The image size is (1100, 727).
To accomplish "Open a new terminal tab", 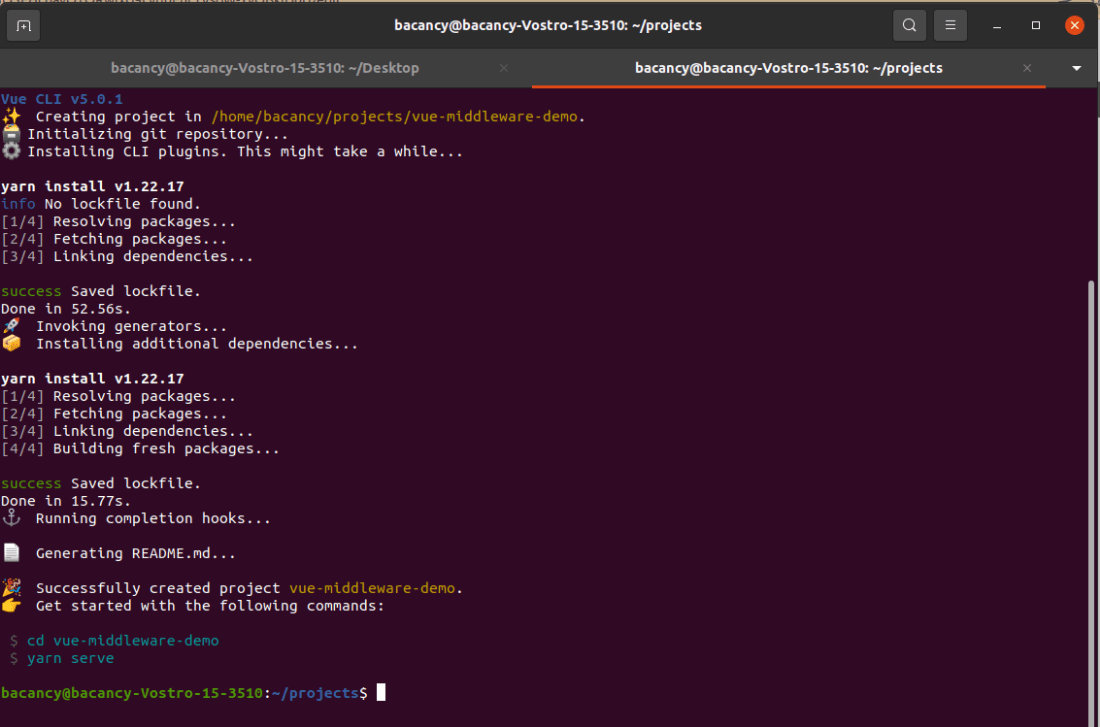I will click(x=23, y=26).
